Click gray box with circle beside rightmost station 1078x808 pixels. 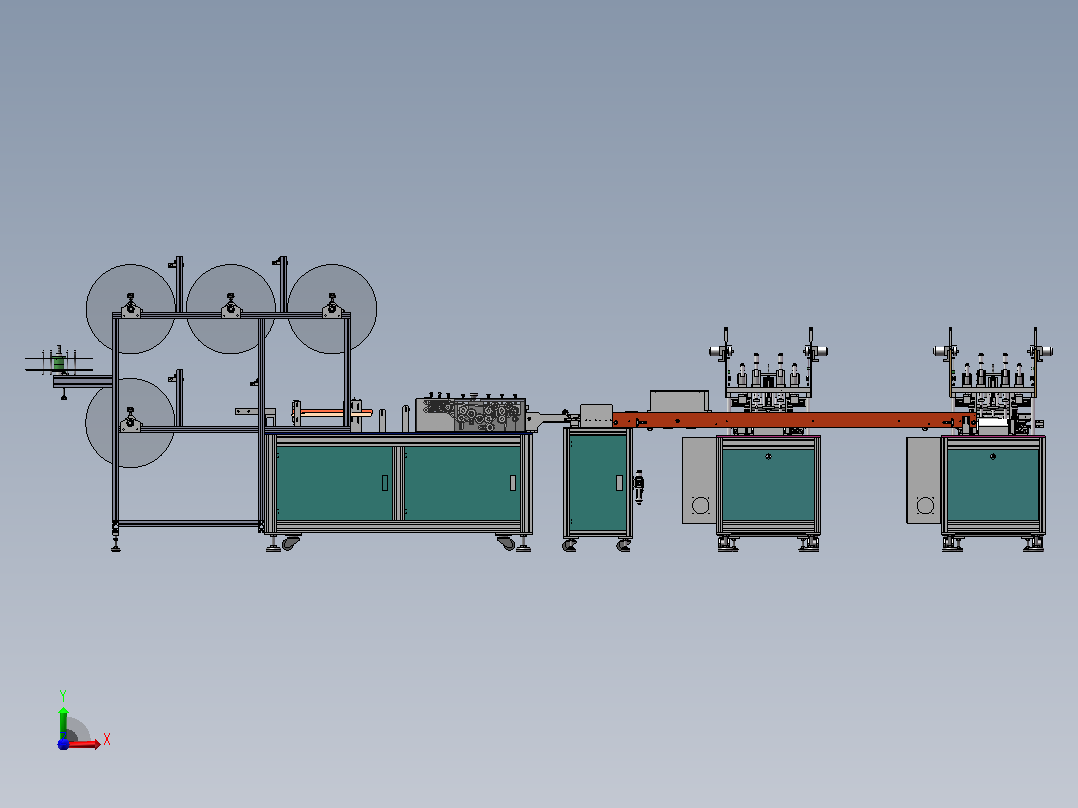click(924, 480)
